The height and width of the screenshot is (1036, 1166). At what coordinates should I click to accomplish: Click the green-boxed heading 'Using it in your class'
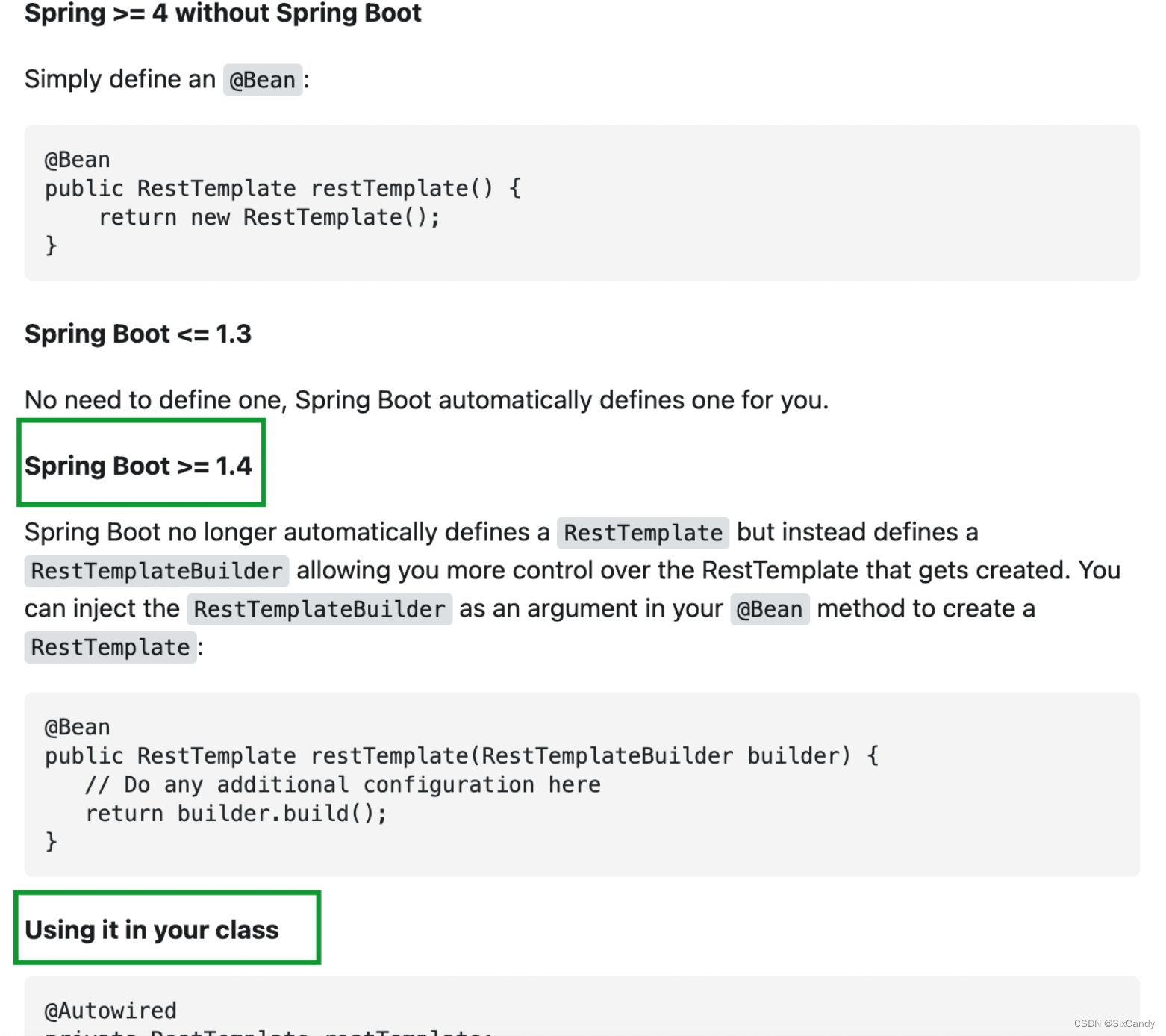click(x=152, y=929)
